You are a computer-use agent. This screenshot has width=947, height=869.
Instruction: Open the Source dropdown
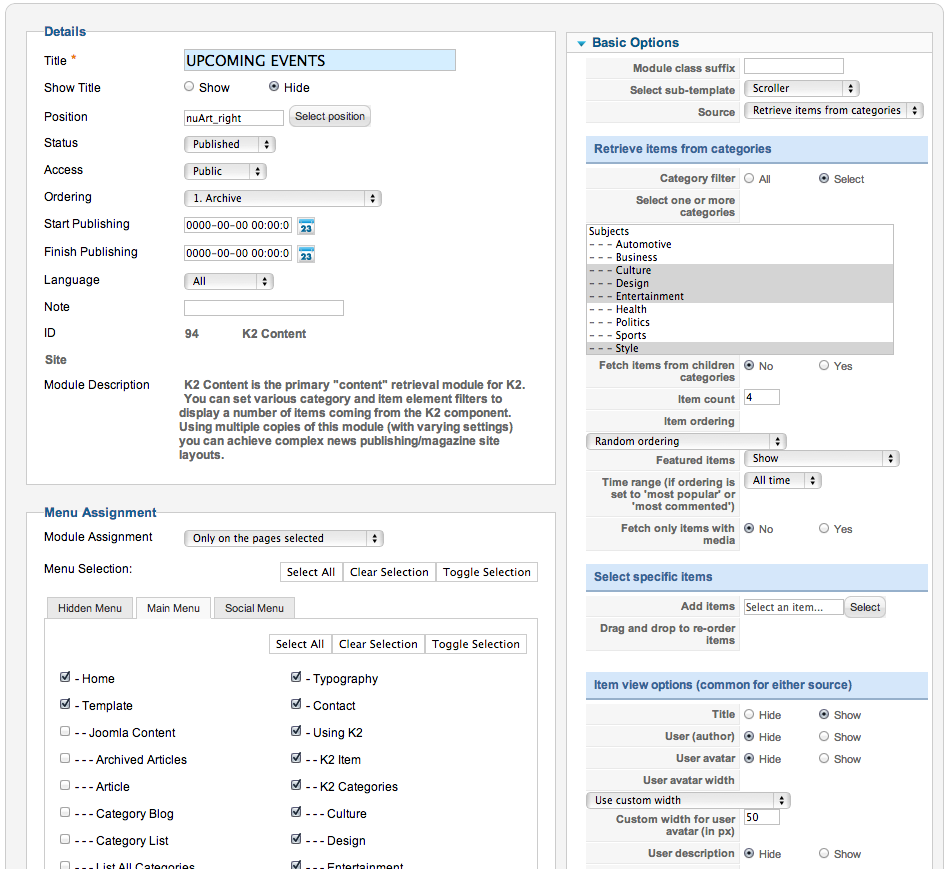[x=833, y=111]
